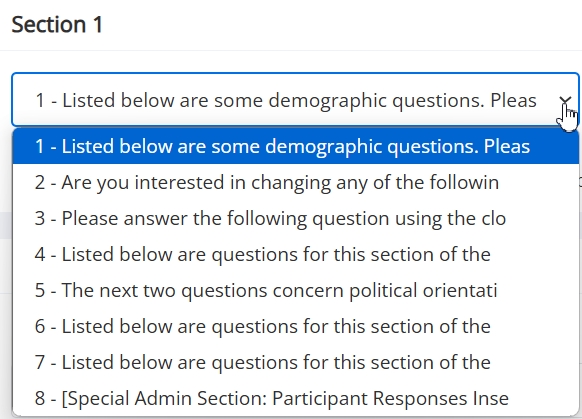Choose the sixth section in the list
The height and width of the screenshot is (419, 582).
tap(295, 326)
